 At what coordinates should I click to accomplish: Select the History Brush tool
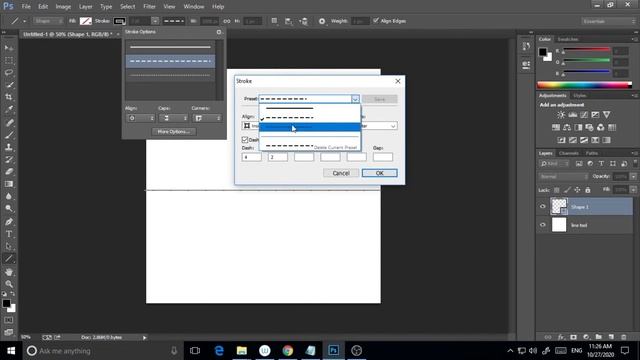pyautogui.click(x=9, y=159)
